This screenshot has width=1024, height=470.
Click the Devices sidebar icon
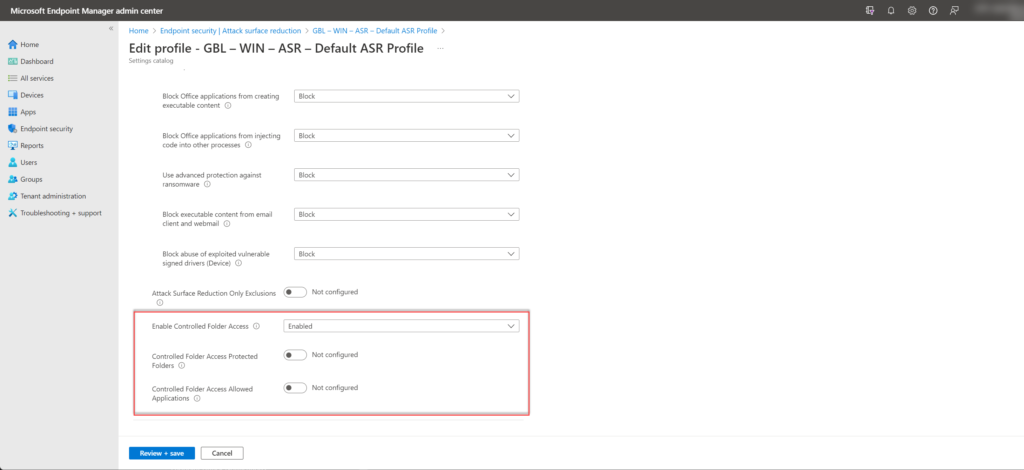coord(12,95)
